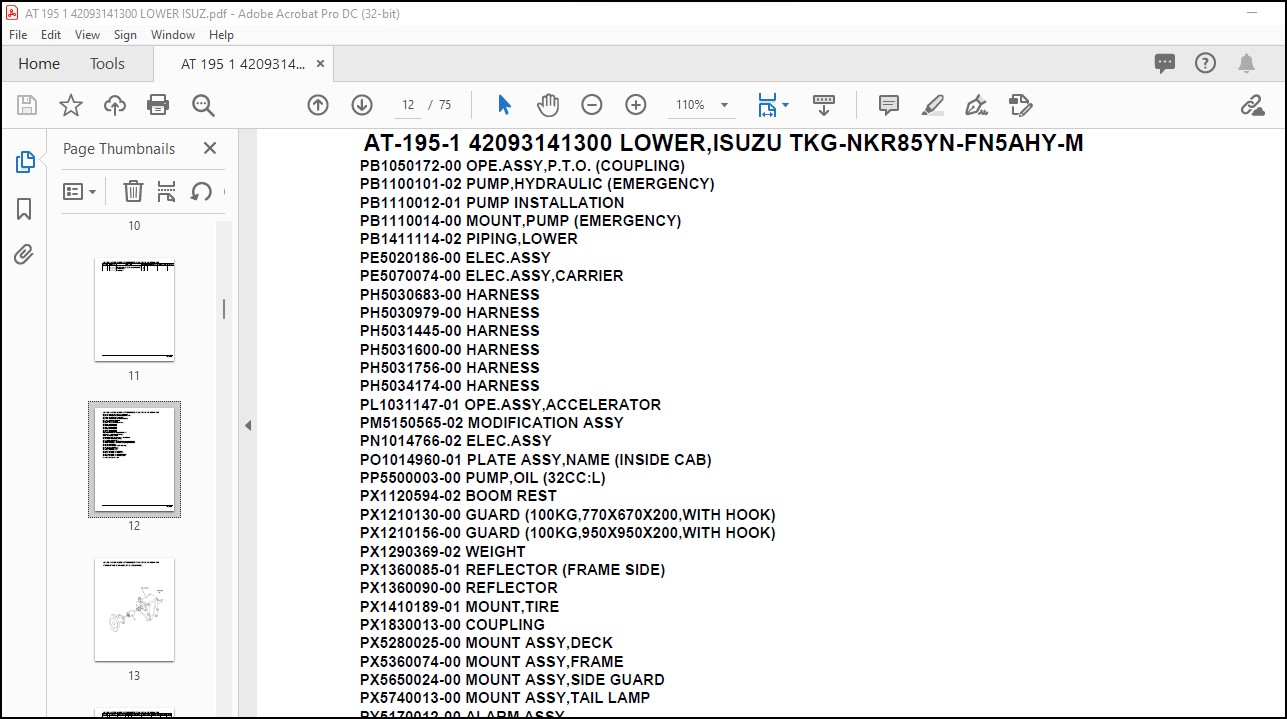Screen dimensions: 1287x719
Task: Open the Window menu
Action: 173,34
